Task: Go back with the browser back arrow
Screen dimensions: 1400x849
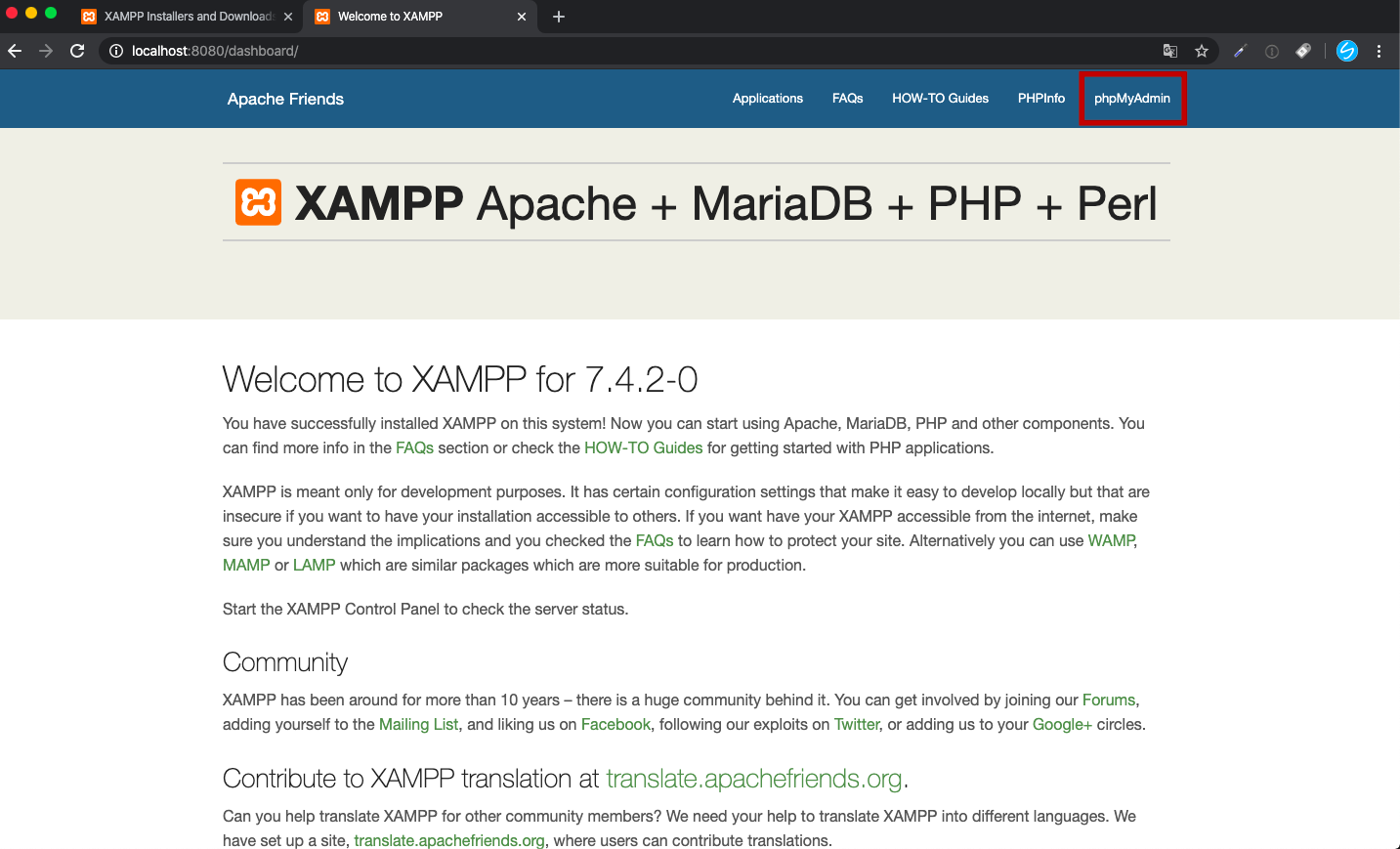Action: click(x=15, y=51)
